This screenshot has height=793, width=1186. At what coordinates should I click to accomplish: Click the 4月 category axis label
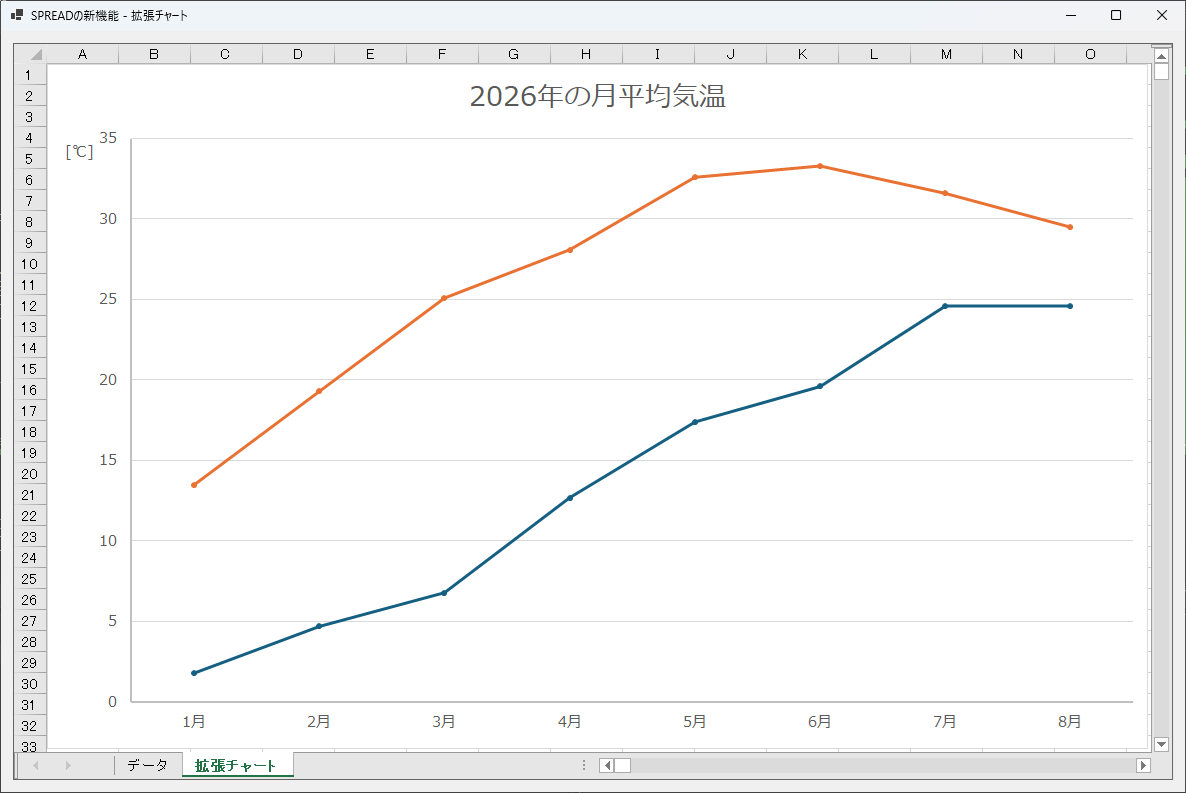(x=570, y=722)
